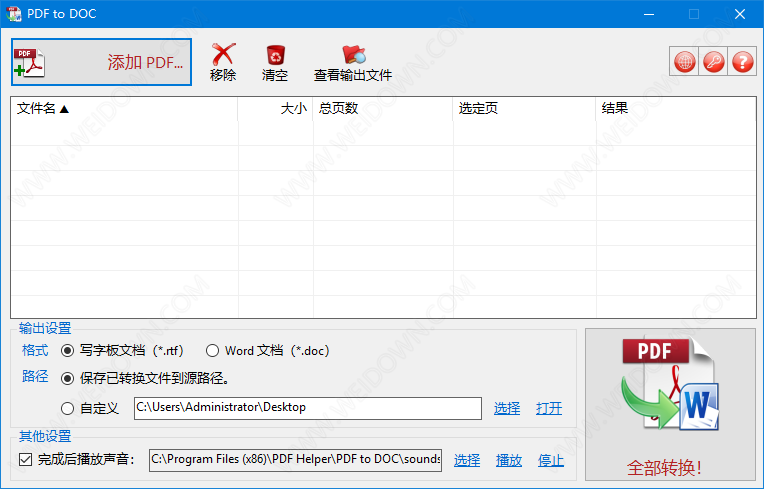The width and height of the screenshot is (764, 489).
Task: Click the 移除 red X icon
Action: point(223,54)
